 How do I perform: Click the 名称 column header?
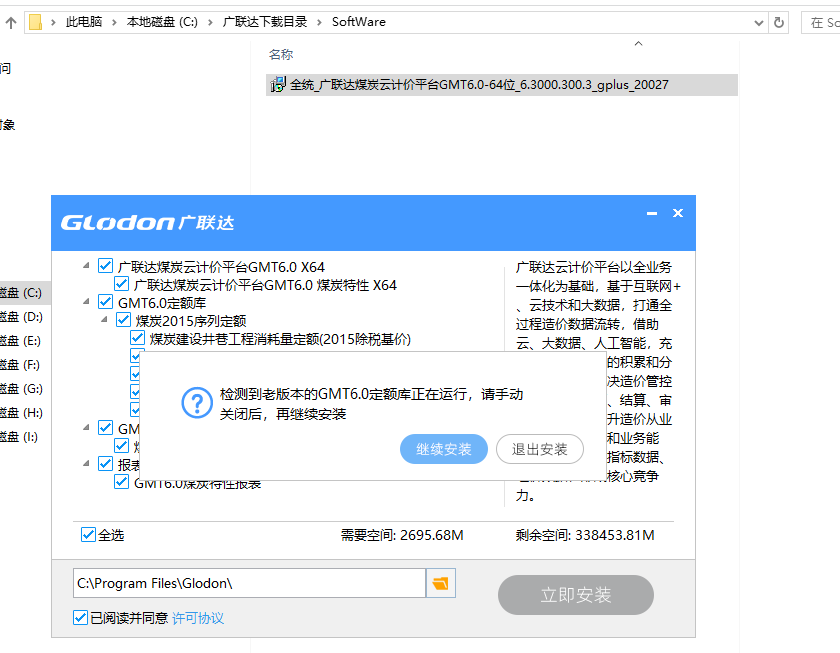coord(281,55)
